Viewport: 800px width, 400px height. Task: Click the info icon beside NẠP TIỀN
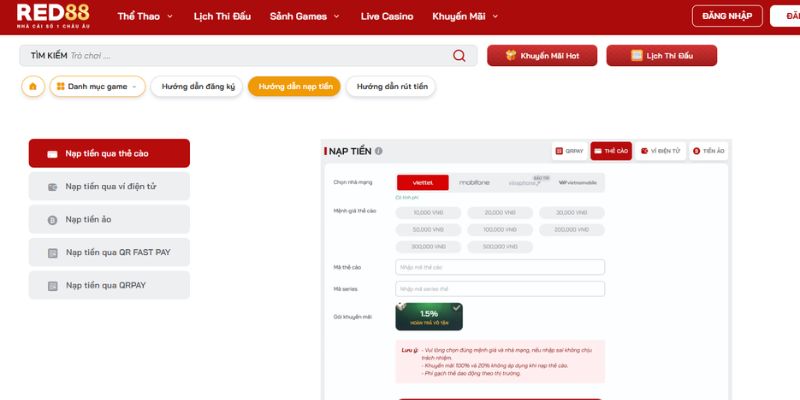(x=379, y=151)
